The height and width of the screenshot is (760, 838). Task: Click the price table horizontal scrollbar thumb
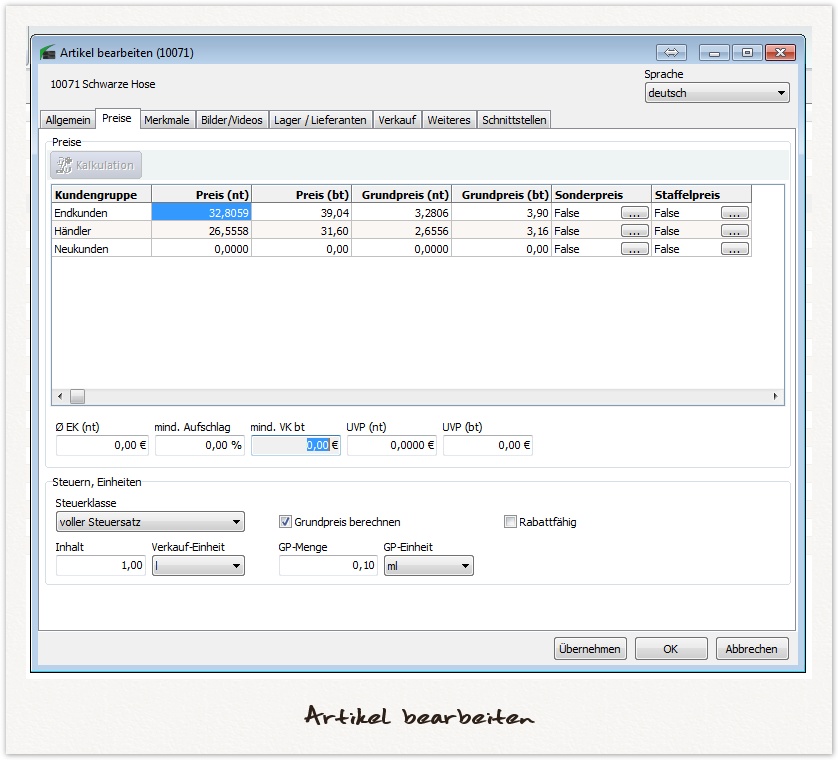pos(77,397)
